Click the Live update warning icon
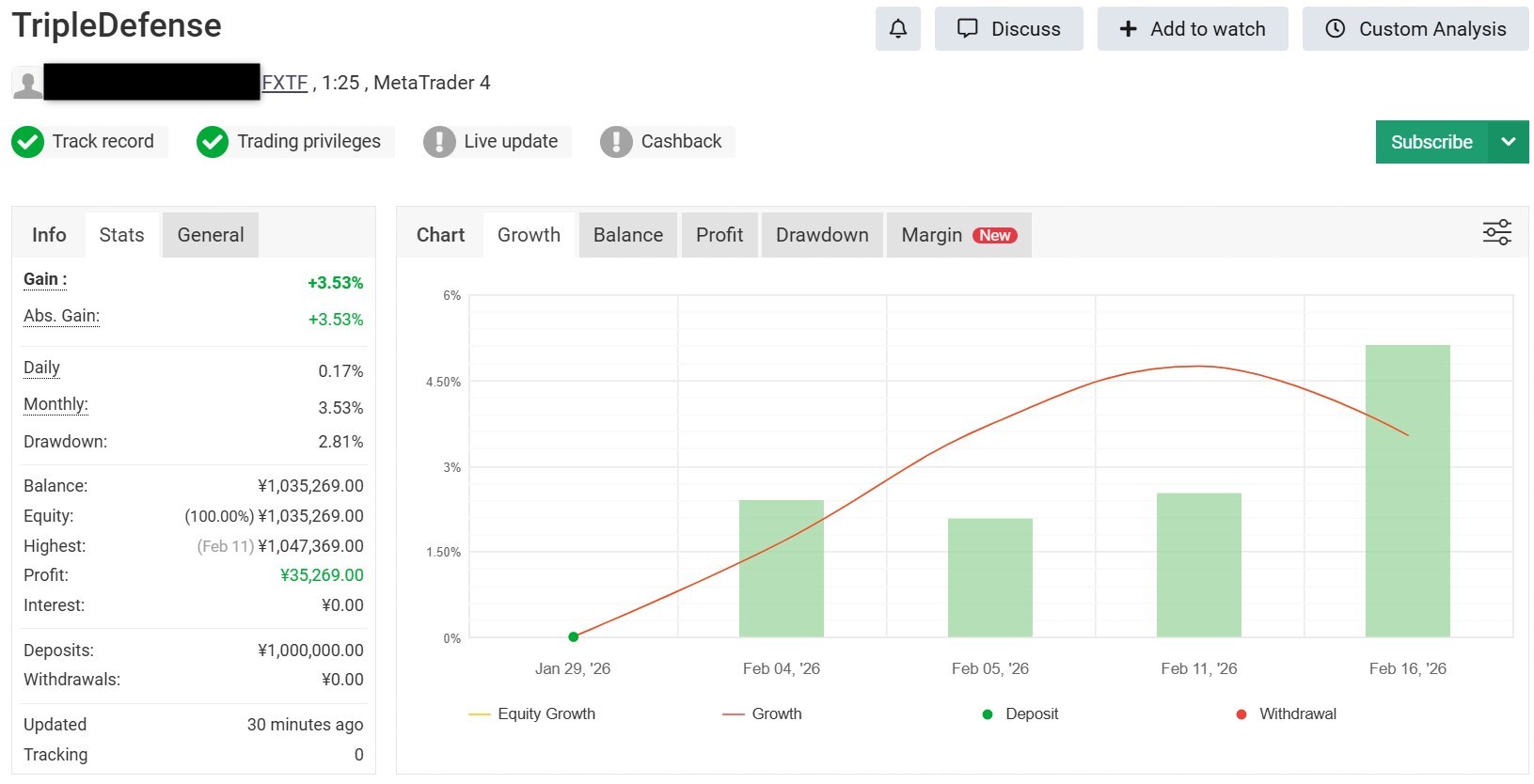Viewport: 1534px width, 784px height. coord(439,142)
